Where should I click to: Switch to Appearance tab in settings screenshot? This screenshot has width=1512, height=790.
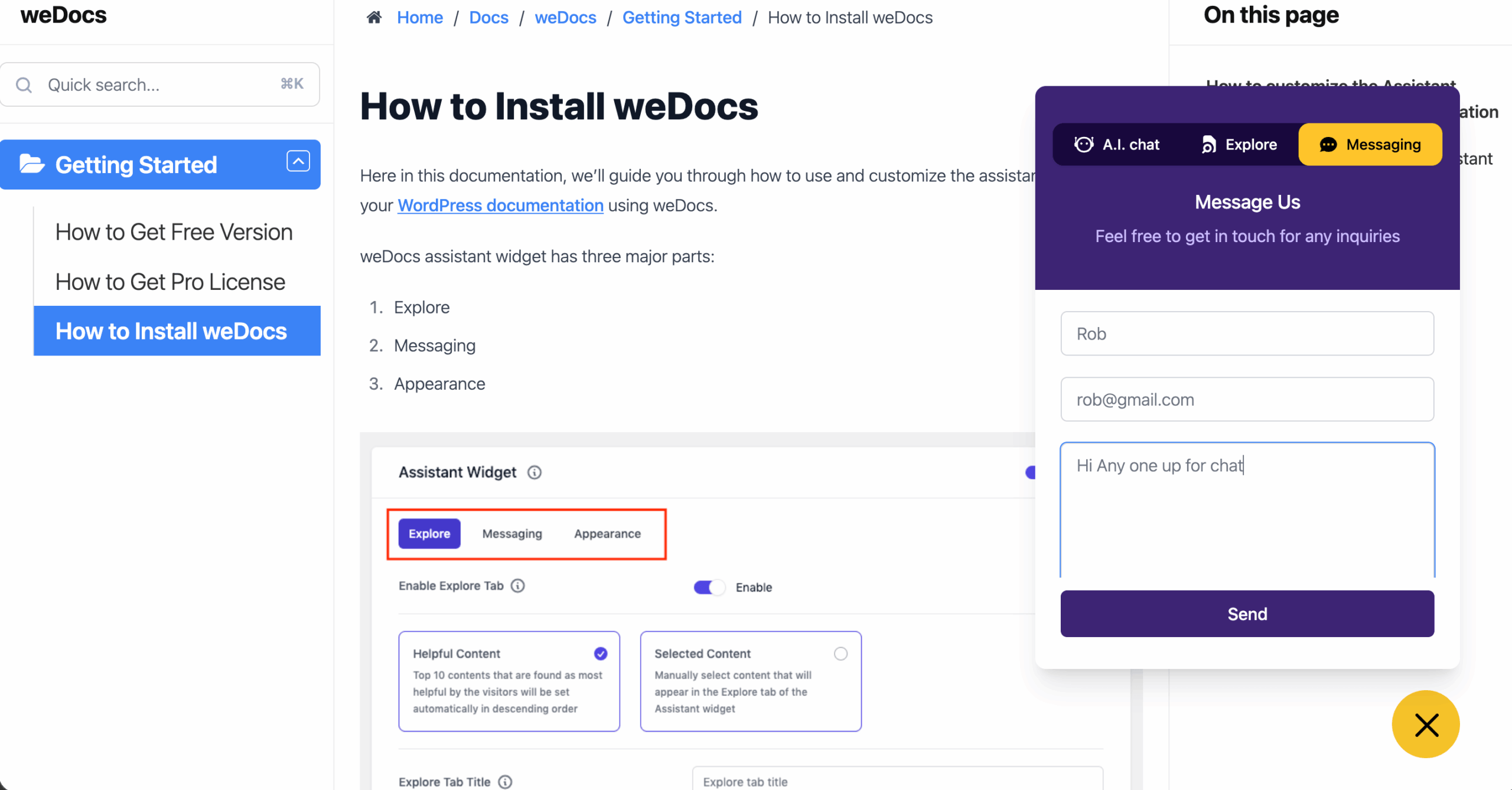(607, 534)
